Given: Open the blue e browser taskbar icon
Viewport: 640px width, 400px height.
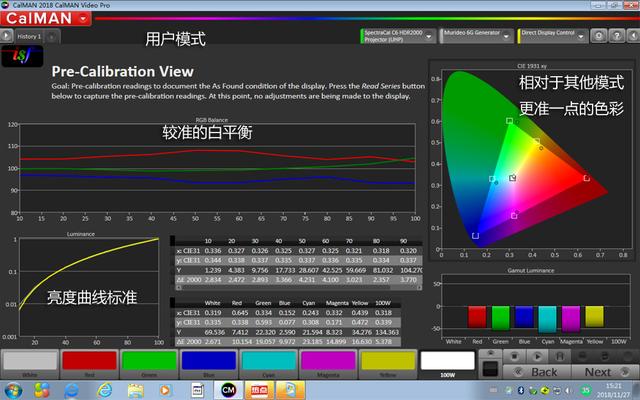Looking at the screenshot, I should coord(71,390).
